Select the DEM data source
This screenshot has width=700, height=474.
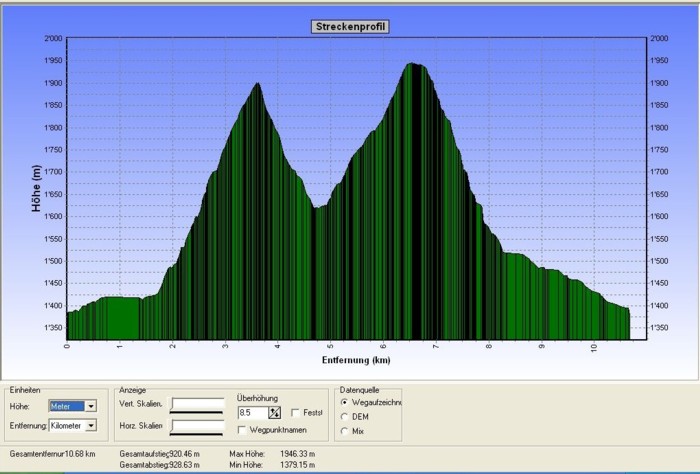pyautogui.click(x=346, y=417)
